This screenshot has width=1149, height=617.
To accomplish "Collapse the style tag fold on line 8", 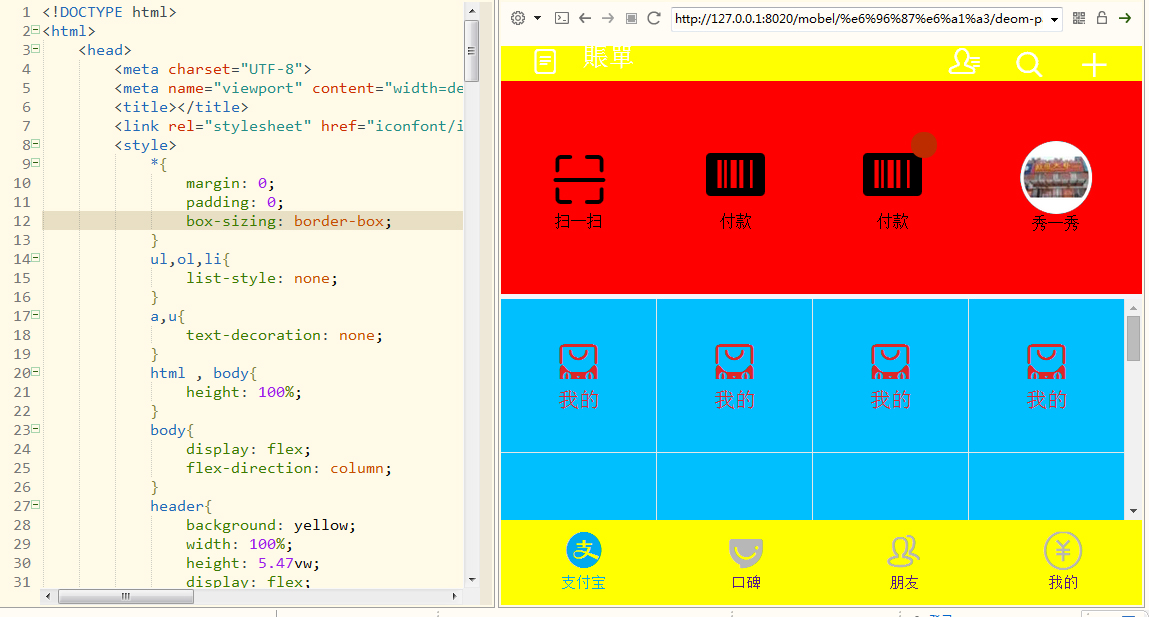I will coord(36,145).
